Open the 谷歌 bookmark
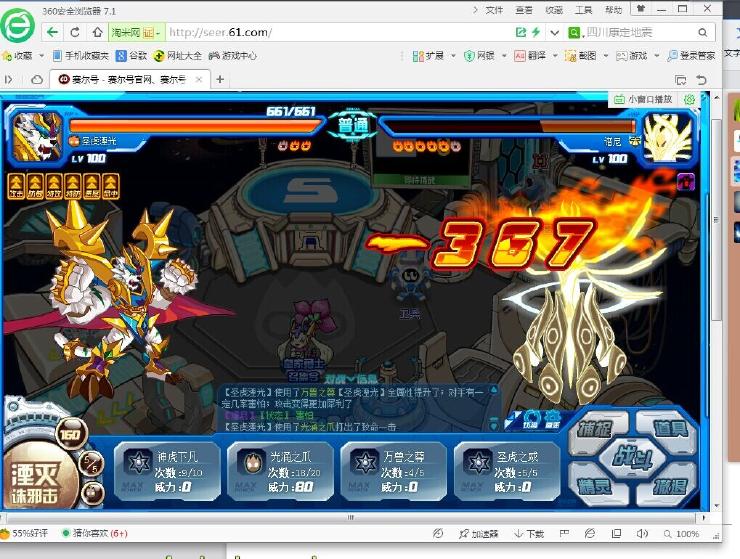The image size is (740, 559). click(x=131, y=56)
